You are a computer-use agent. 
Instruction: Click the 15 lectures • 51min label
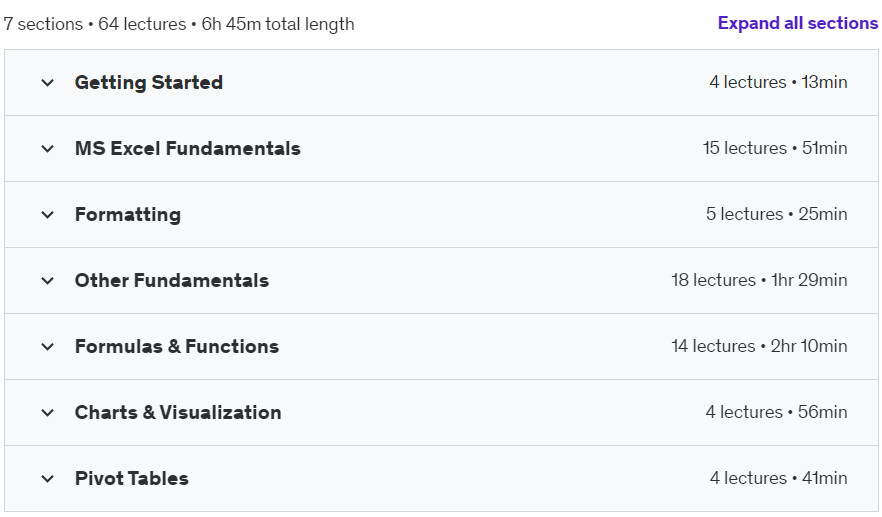pos(775,148)
